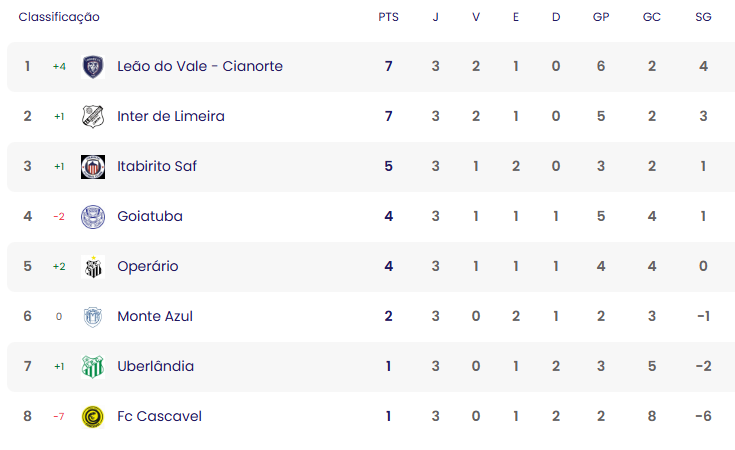Click the Inter de Limeira club crest
The height and width of the screenshot is (450, 735).
click(93, 117)
